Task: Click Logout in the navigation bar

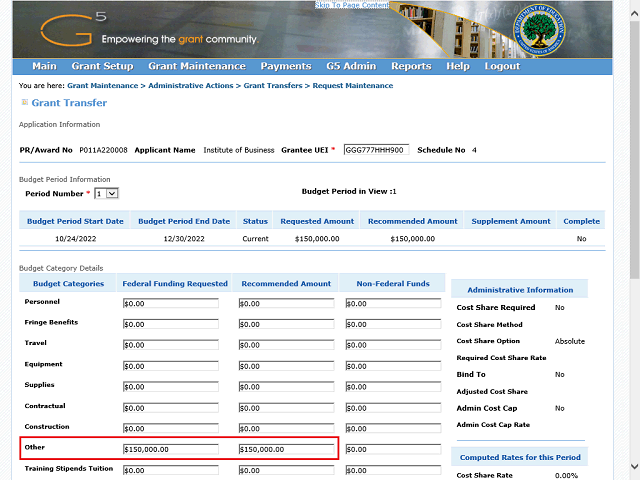Action: click(x=502, y=66)
